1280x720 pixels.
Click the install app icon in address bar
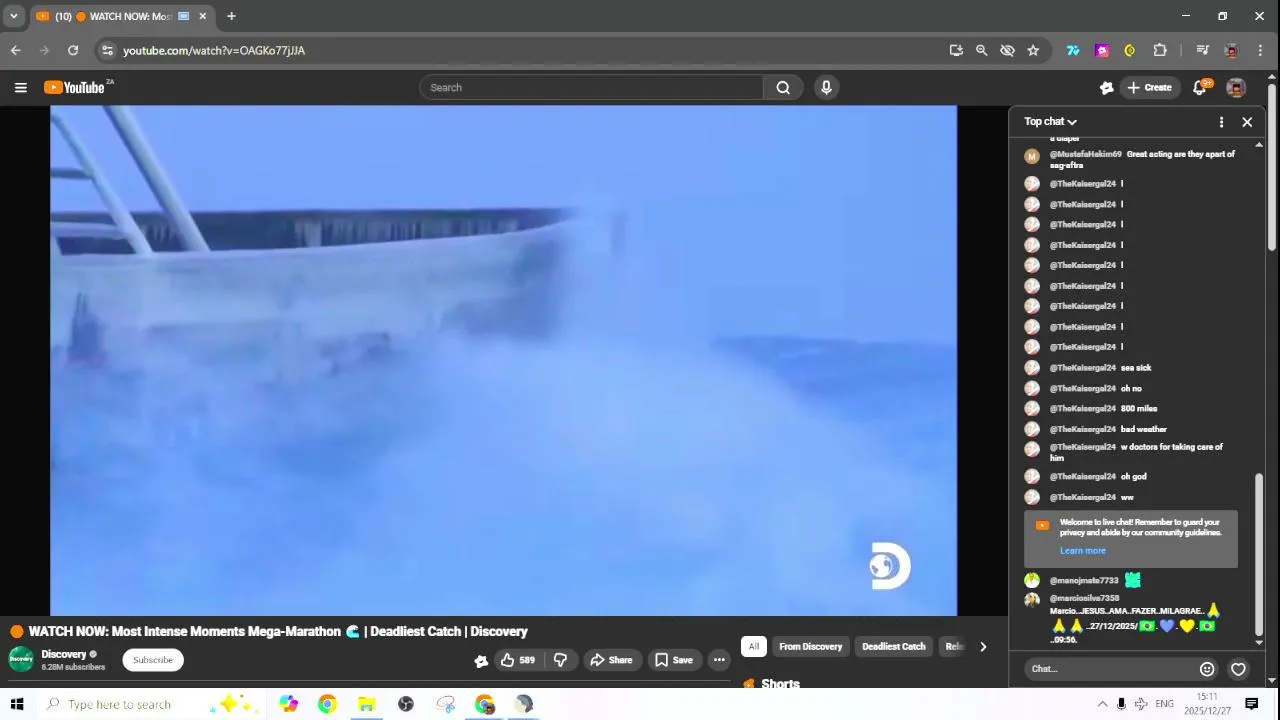[956, 50]
